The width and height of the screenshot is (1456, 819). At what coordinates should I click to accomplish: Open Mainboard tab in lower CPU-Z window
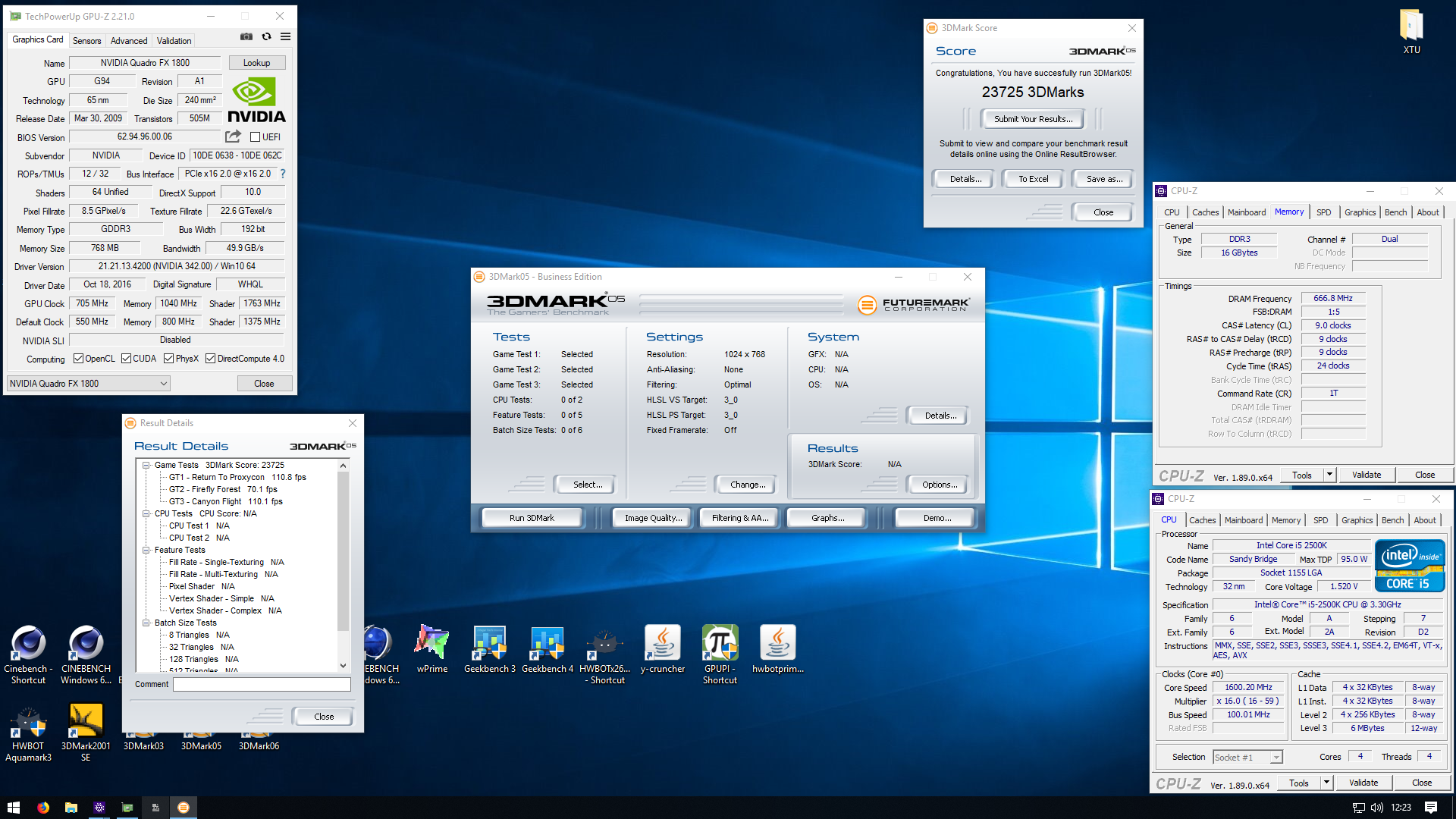pyautogui.click(x=1244, y=520)
